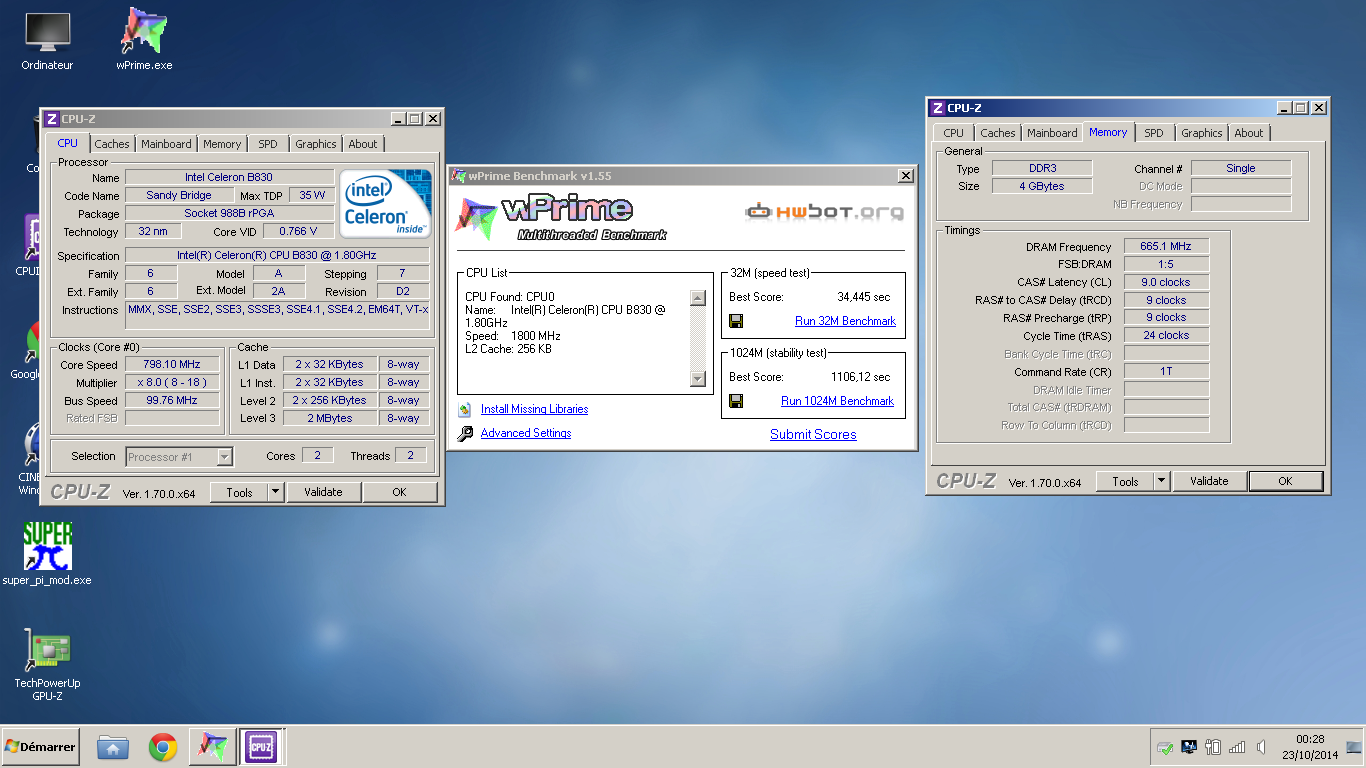Expand Tools dropdown arrow in left CPU-Z
Screen dimensions: 1366x768
276,492
